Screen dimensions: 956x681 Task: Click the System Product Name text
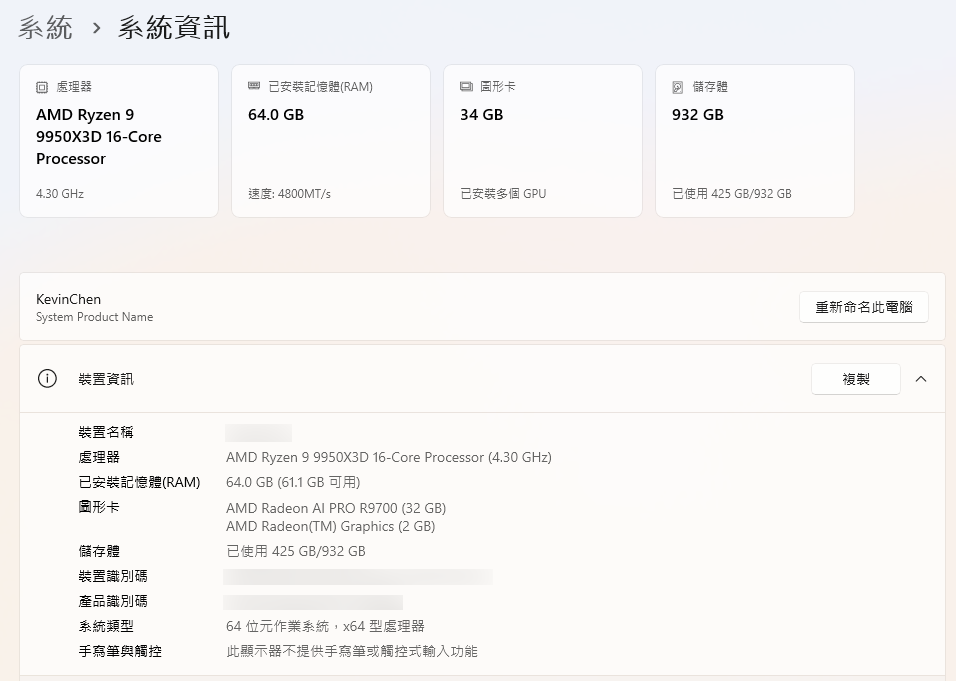tap(95, 317)
